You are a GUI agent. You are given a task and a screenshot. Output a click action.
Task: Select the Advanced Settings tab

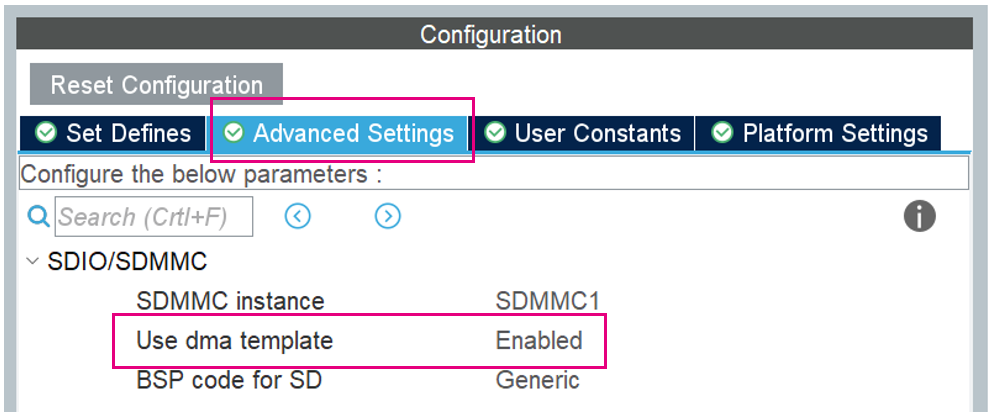pos(339,133)
